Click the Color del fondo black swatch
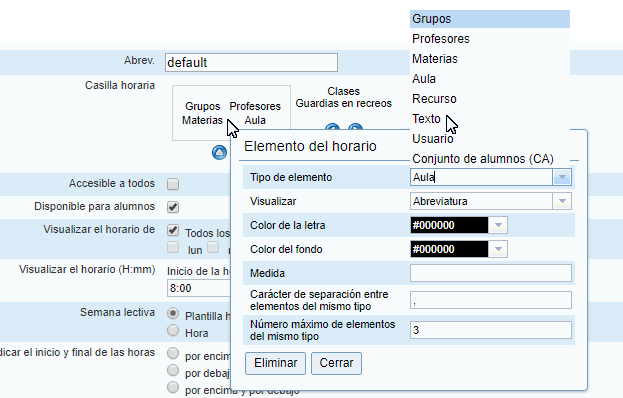Screen dimensions: 623x398 pos(449,249)
